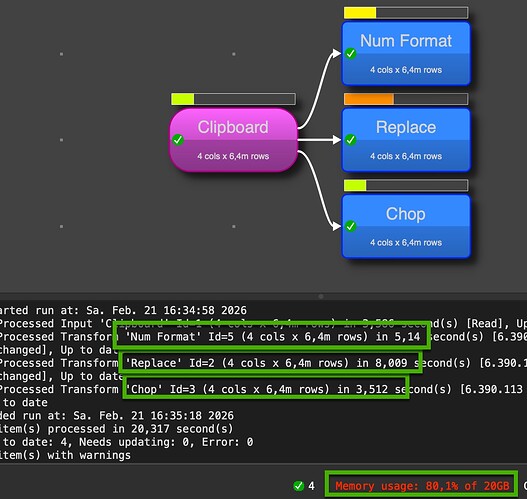The width and height of the screenshot is (527, 499).
Task: Click green checkmark on Replace node
Action: [x=351, y=140]
